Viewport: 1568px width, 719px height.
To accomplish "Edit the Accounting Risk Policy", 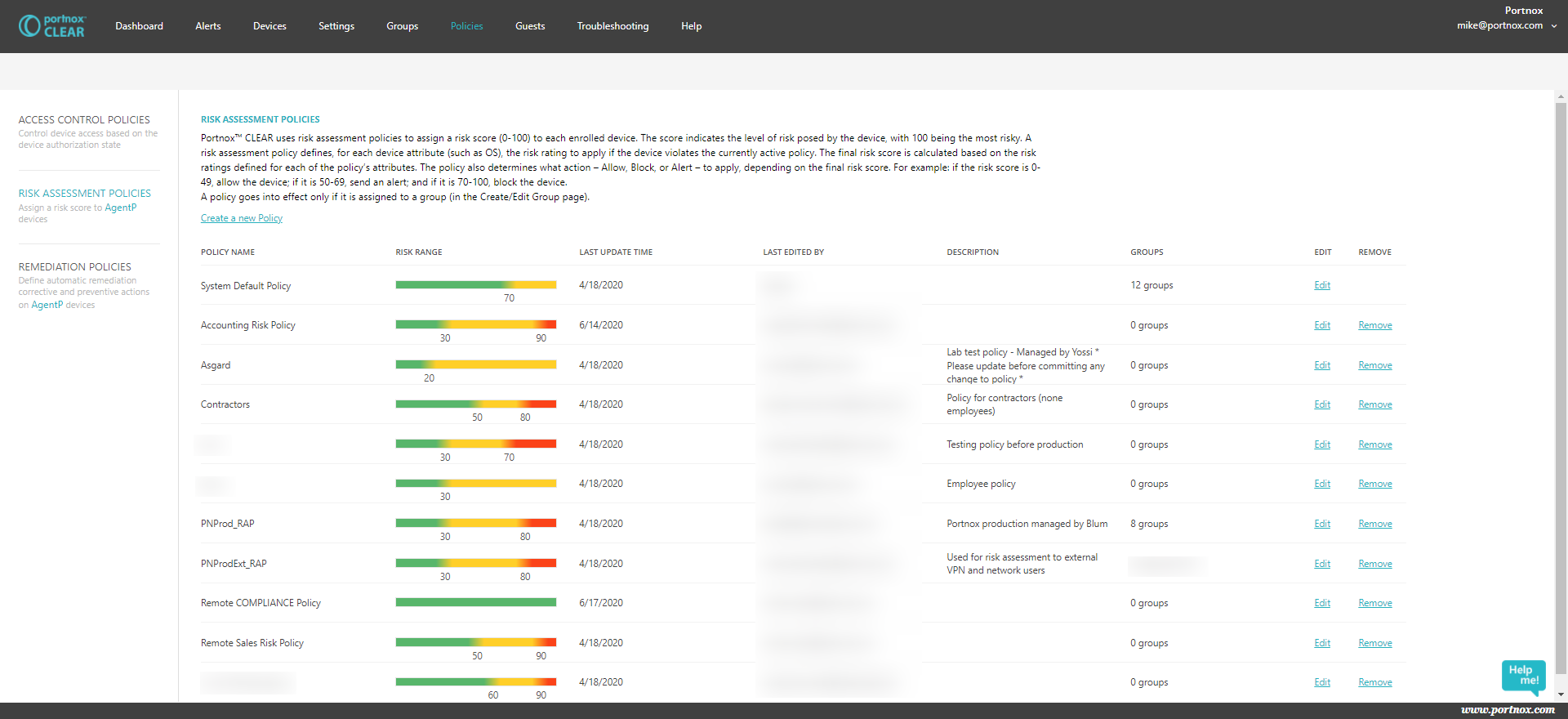I will pyautogui.click(x=1322, y=325).
